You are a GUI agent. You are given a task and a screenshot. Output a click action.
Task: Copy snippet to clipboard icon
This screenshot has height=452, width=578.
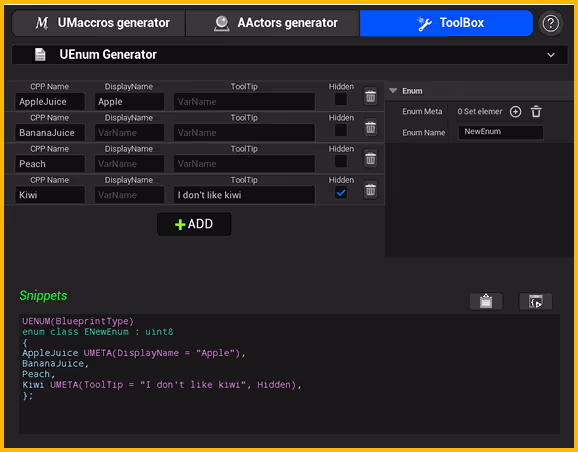pos(486,301)
